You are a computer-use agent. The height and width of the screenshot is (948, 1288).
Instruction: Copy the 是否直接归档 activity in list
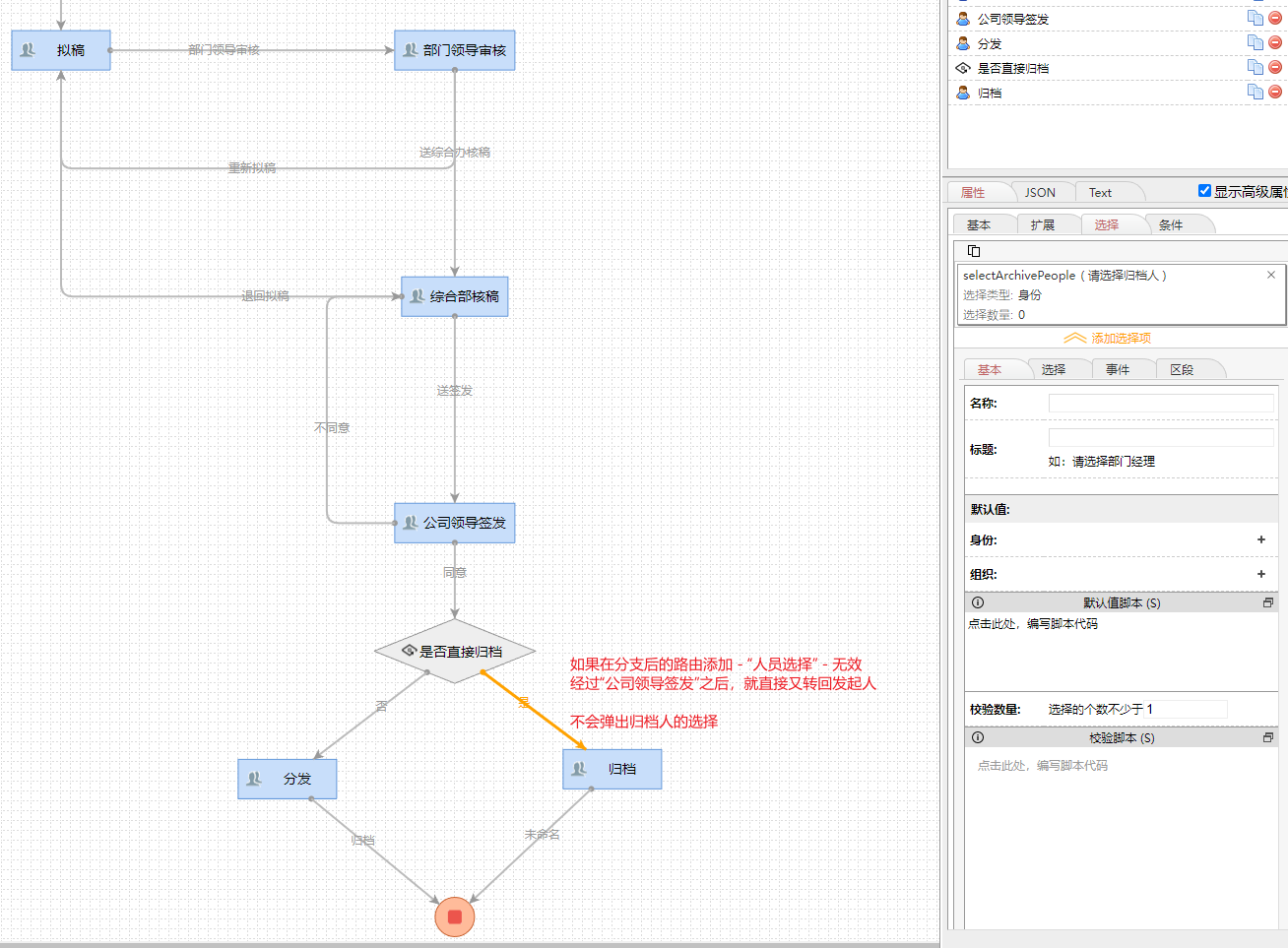pyautogui.click(x=1255, y=67)
